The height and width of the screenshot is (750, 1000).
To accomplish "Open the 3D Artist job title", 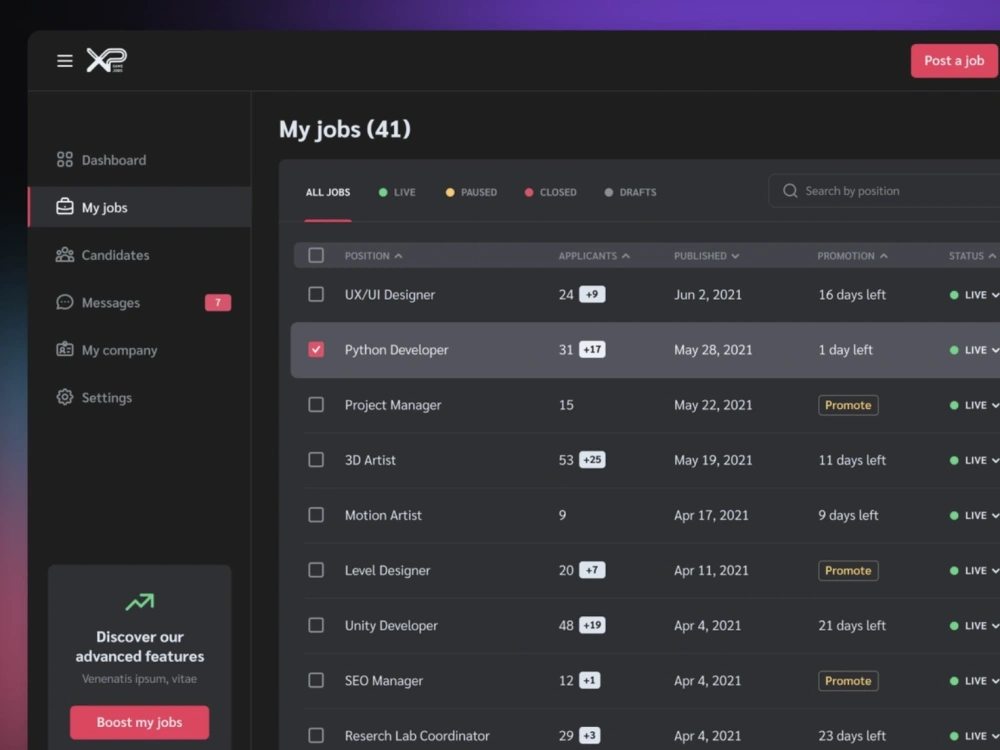I will [x=370, y=460].
